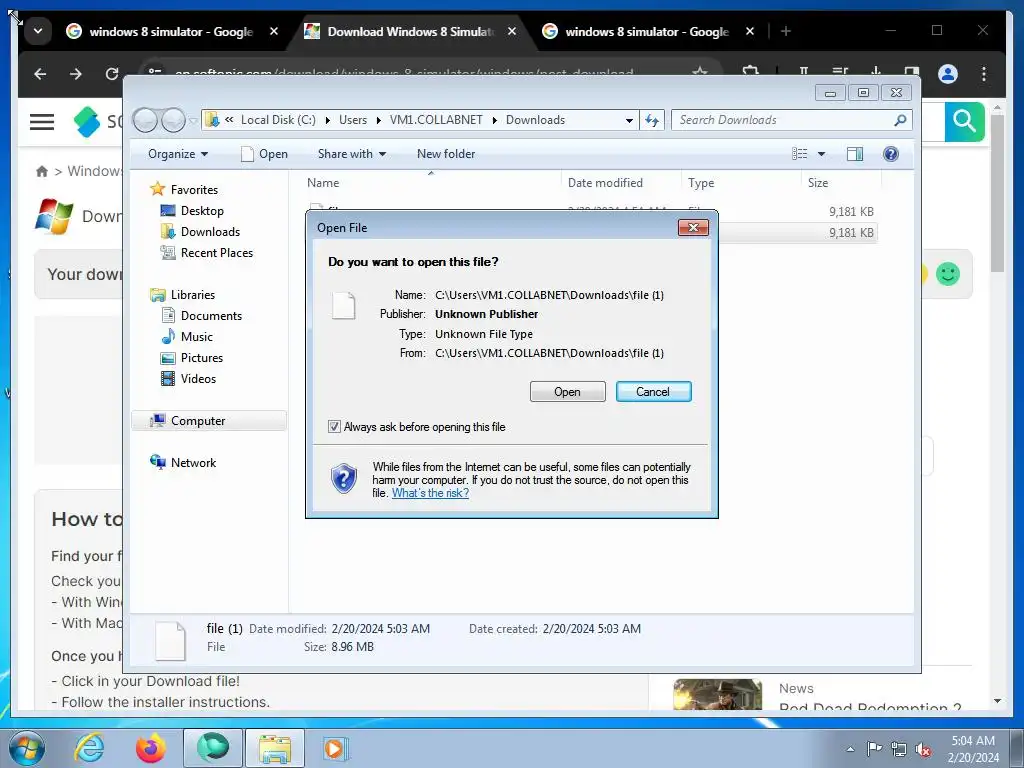The image size is (1024, 768).
Task: Select Libraries in navigation pane
Action: tap(193, 295)
